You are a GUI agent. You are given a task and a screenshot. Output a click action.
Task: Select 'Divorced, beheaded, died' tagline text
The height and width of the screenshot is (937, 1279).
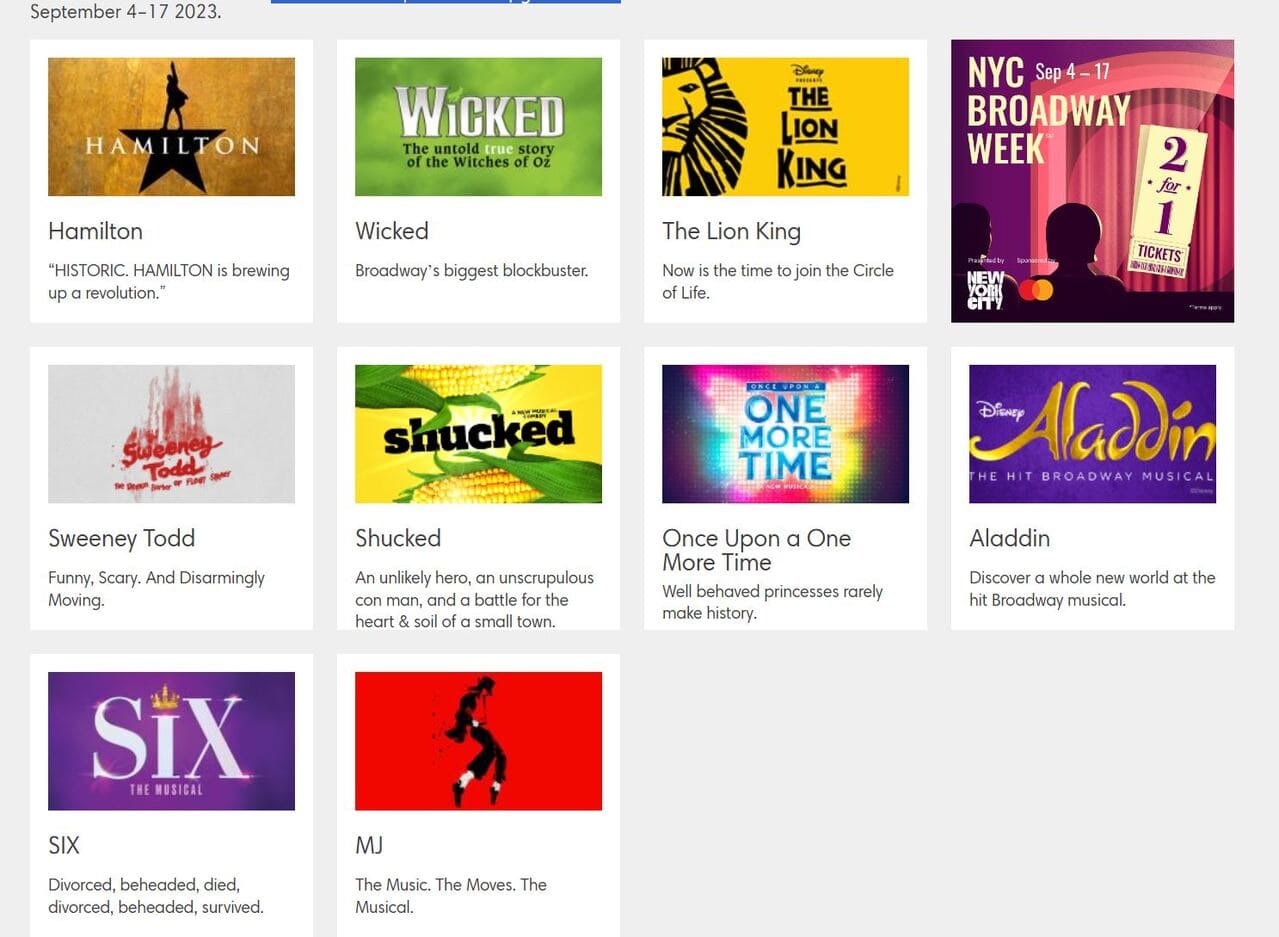156,896
